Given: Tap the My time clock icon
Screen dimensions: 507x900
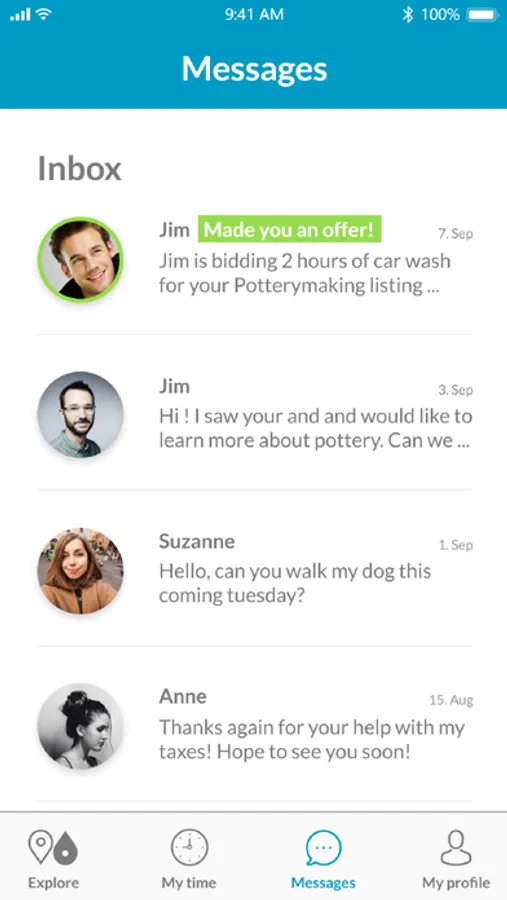Looking at the screenshot, I should [189, 847].
